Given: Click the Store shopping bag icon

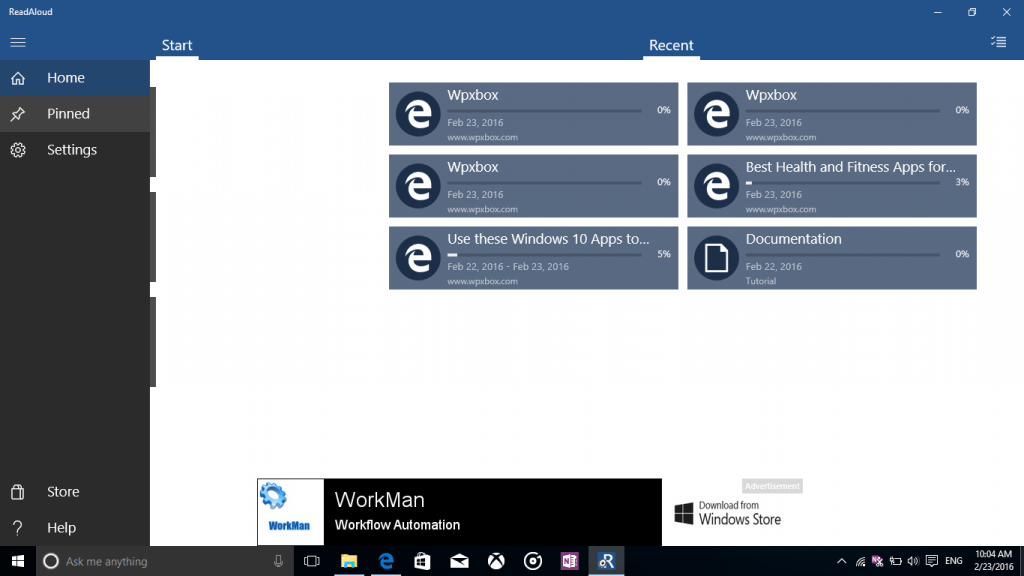Looking at the screenshot, I should tap(18, 492).
